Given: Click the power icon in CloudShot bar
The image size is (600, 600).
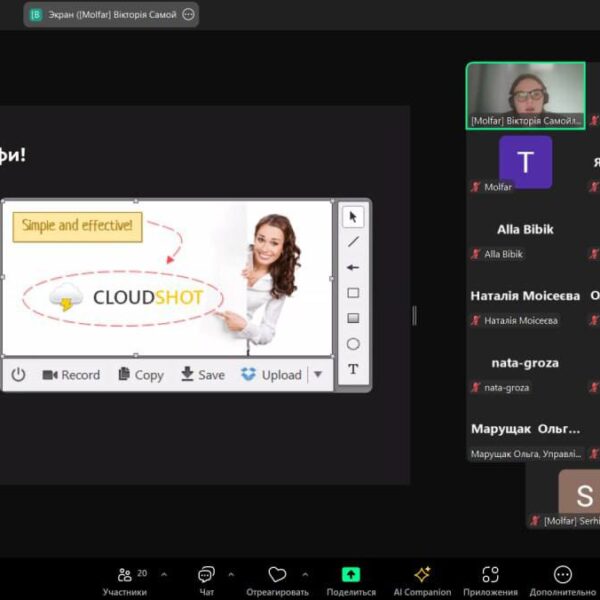Looking at the screenshot, I should tap(18, 375).
